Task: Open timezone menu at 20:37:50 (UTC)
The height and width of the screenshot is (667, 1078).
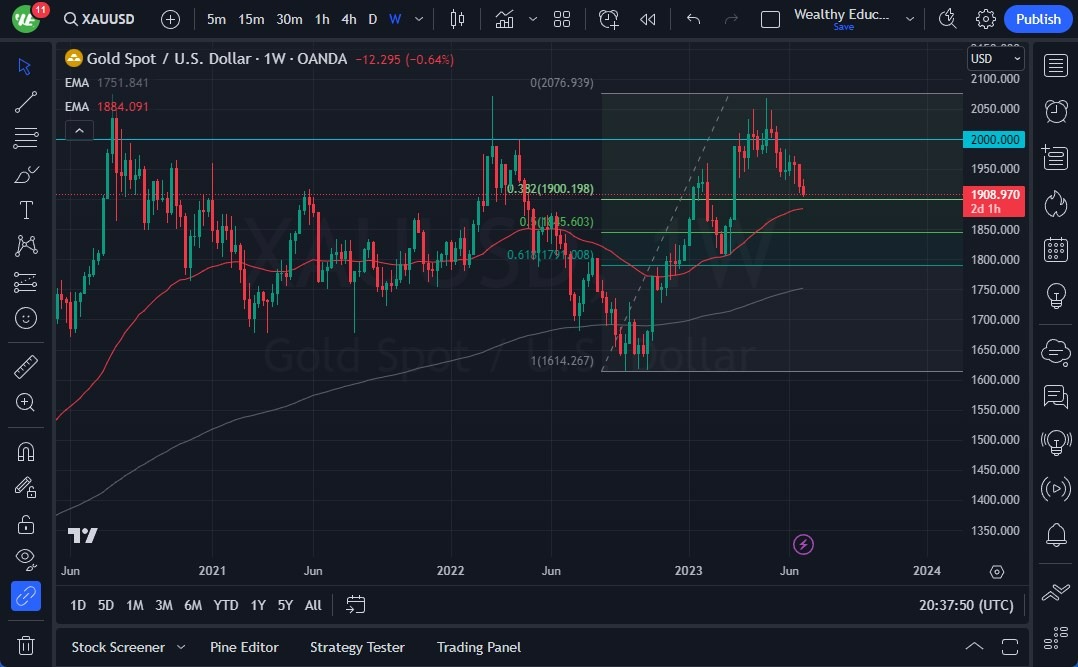Action: 966,605
